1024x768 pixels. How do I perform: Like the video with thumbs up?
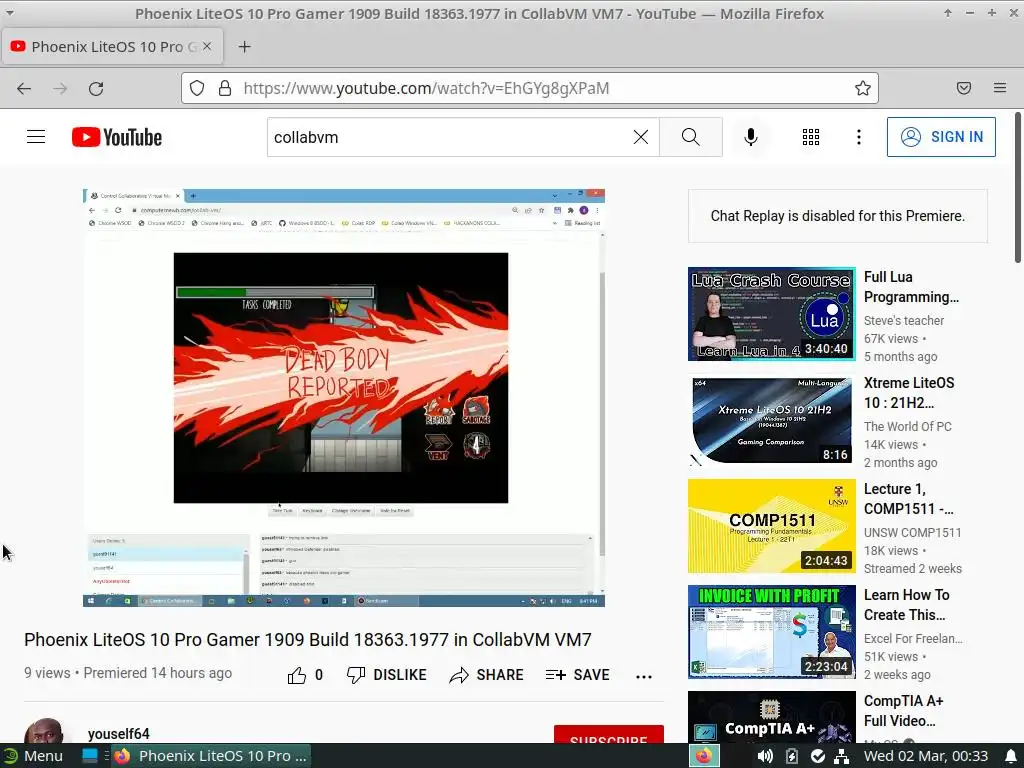click(297, 675)
